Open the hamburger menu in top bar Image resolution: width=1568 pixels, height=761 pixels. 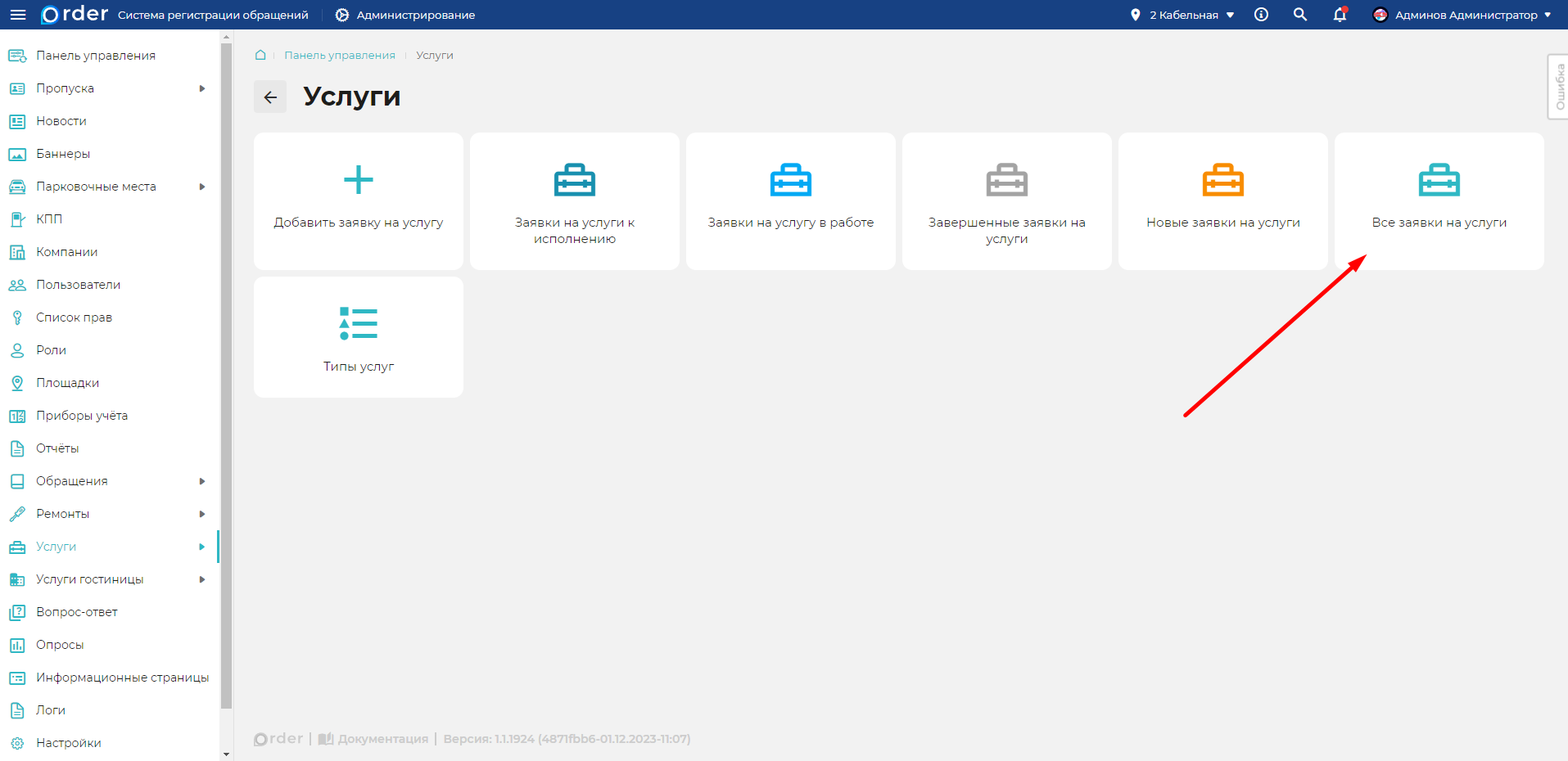click(x=17, y=15)
